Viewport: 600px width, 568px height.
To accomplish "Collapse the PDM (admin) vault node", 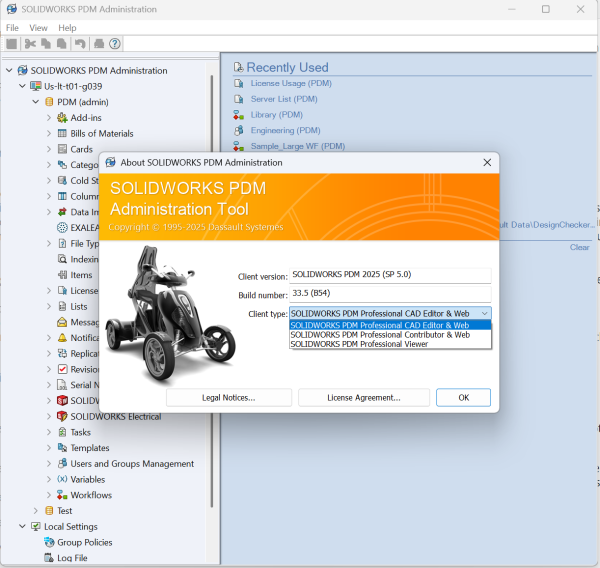I will 36,102.
